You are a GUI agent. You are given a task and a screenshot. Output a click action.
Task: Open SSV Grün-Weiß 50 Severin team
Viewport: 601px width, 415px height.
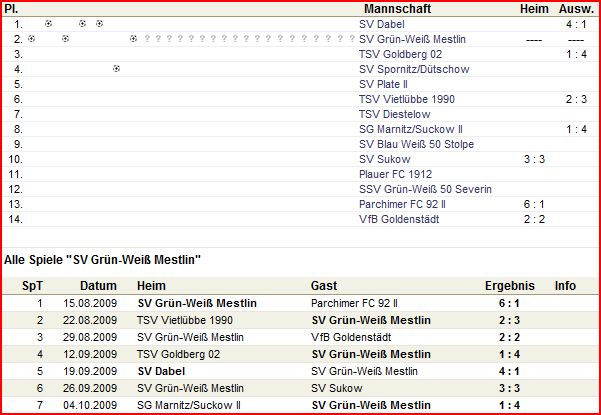point(425,189)
